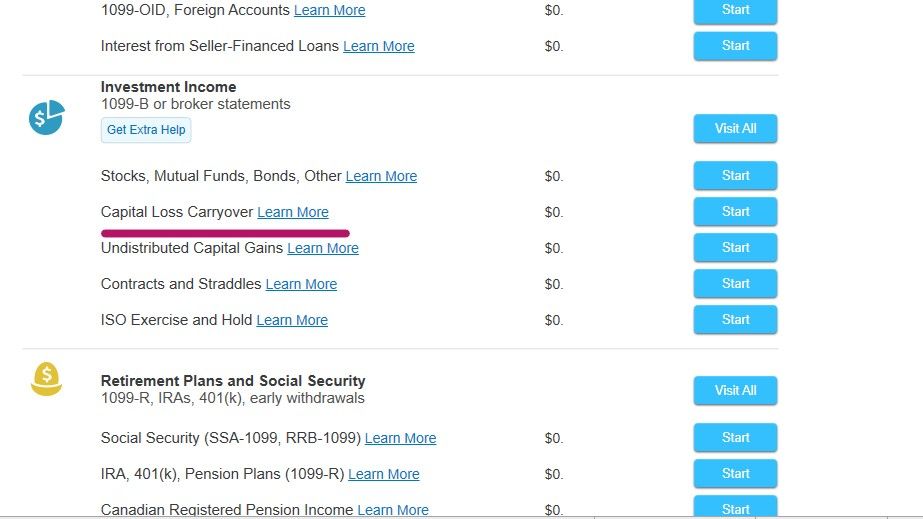Start Stocks, Mutual Funds, Bonds, Other
The height and width of the screenshot is (519, 923).
pyautogui.click(x=735, y=175)
